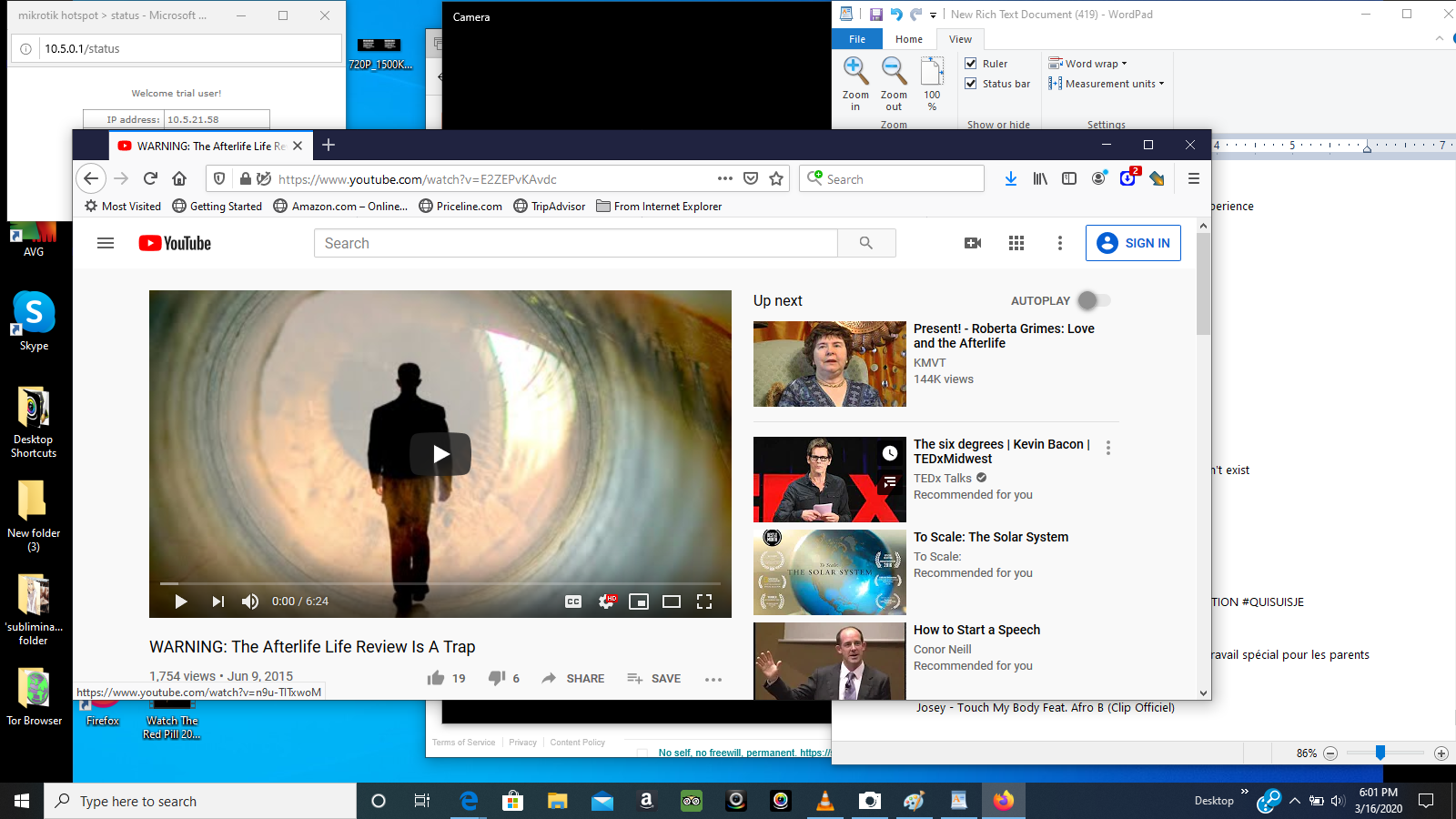Viewport: 1456px width, 819px height.
Task: Click the video progress bar
Action: tap(440, 583)
